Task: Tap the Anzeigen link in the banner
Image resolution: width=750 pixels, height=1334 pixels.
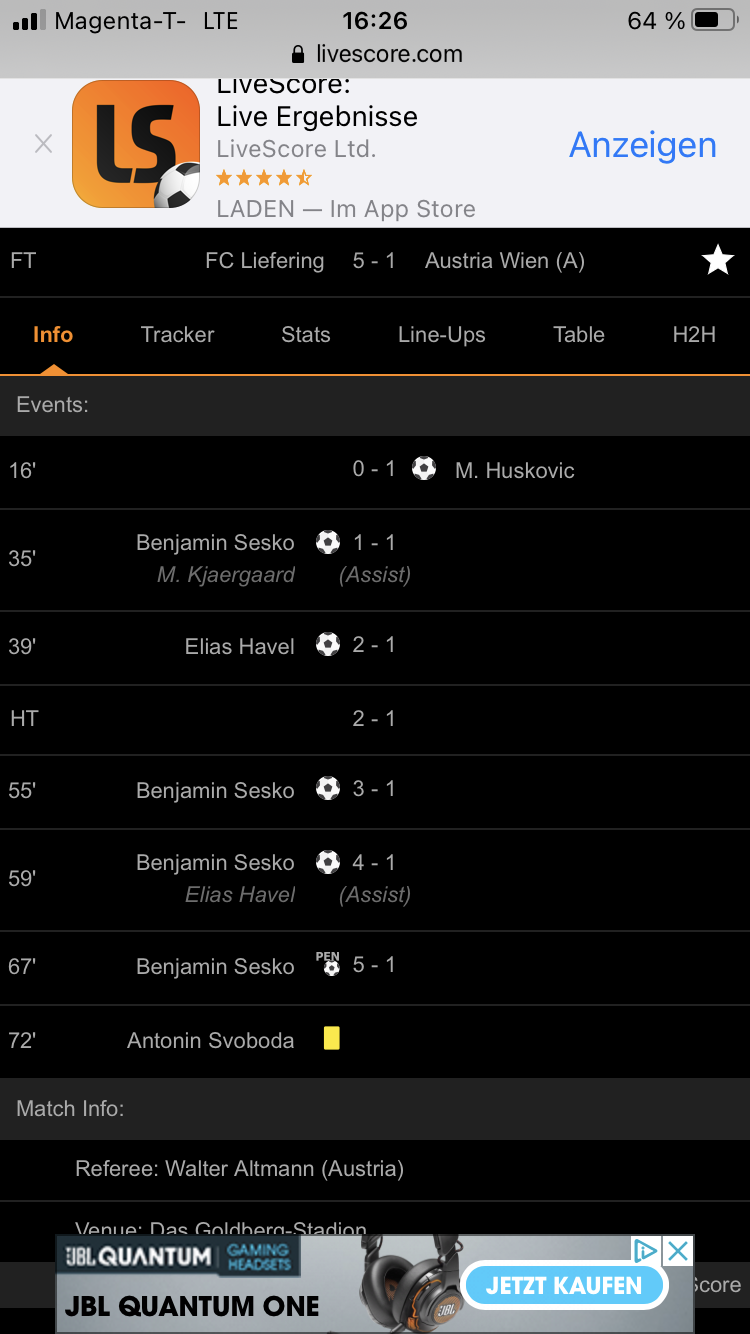Action: tap(643, 145)
